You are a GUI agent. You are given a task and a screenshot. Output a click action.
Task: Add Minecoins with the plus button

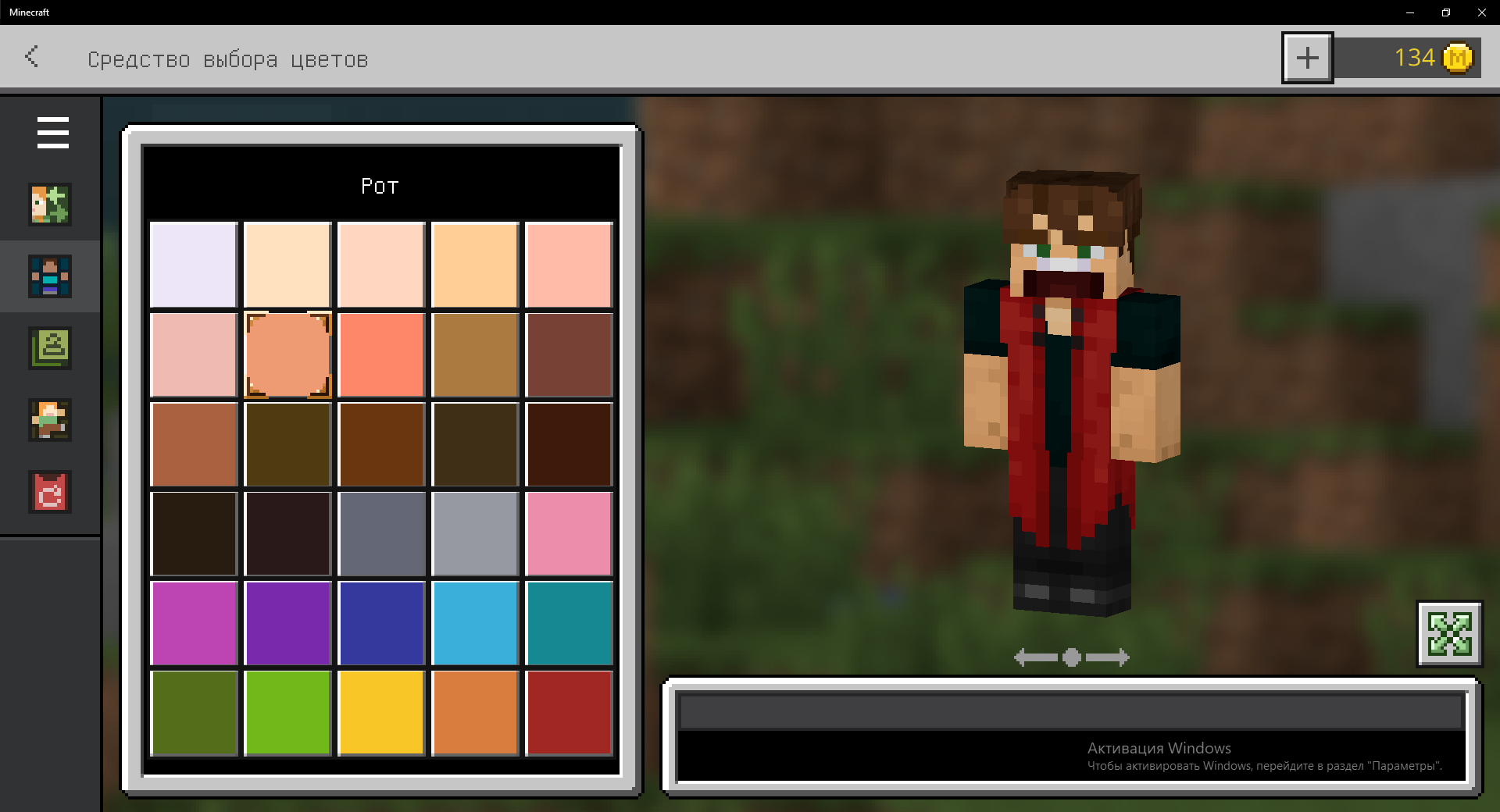tap(1308, 58)
